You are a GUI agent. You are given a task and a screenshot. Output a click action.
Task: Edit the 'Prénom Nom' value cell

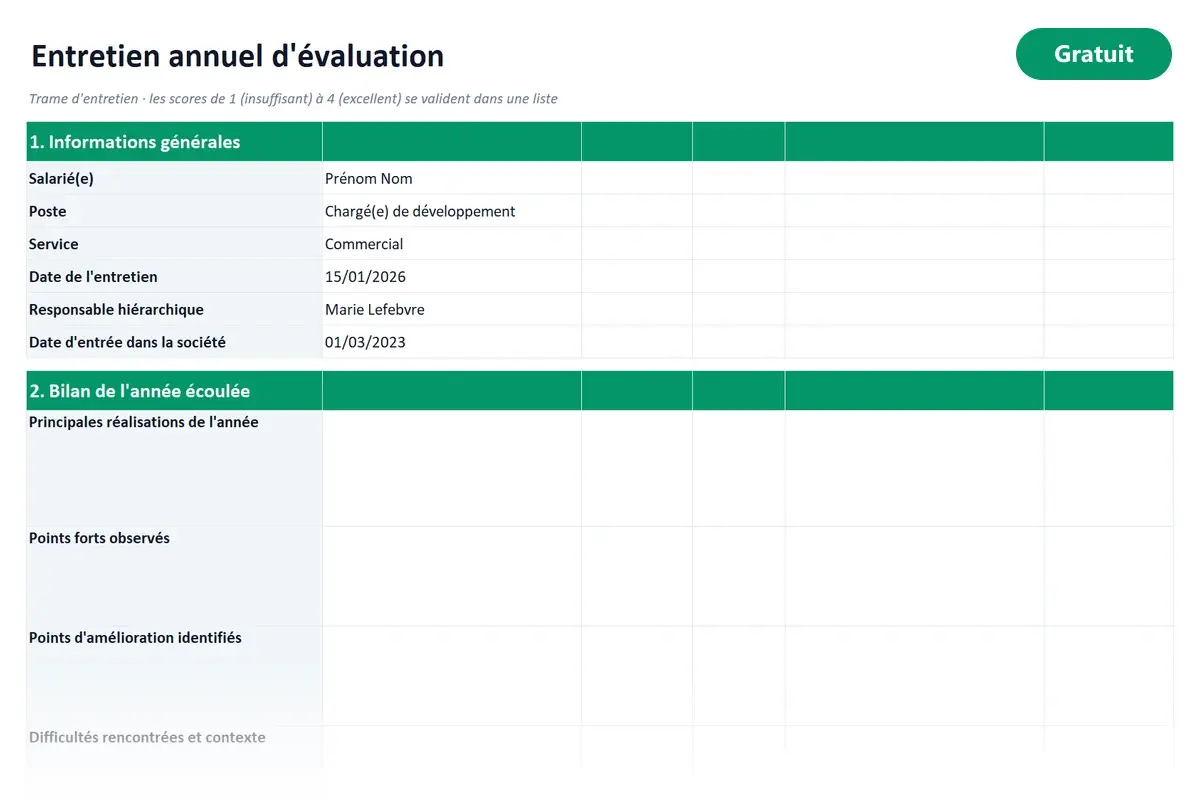[452, 178]
